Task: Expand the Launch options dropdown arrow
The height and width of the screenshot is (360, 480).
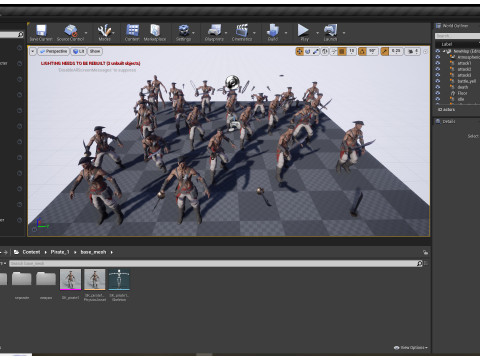Action: point(344,33)
